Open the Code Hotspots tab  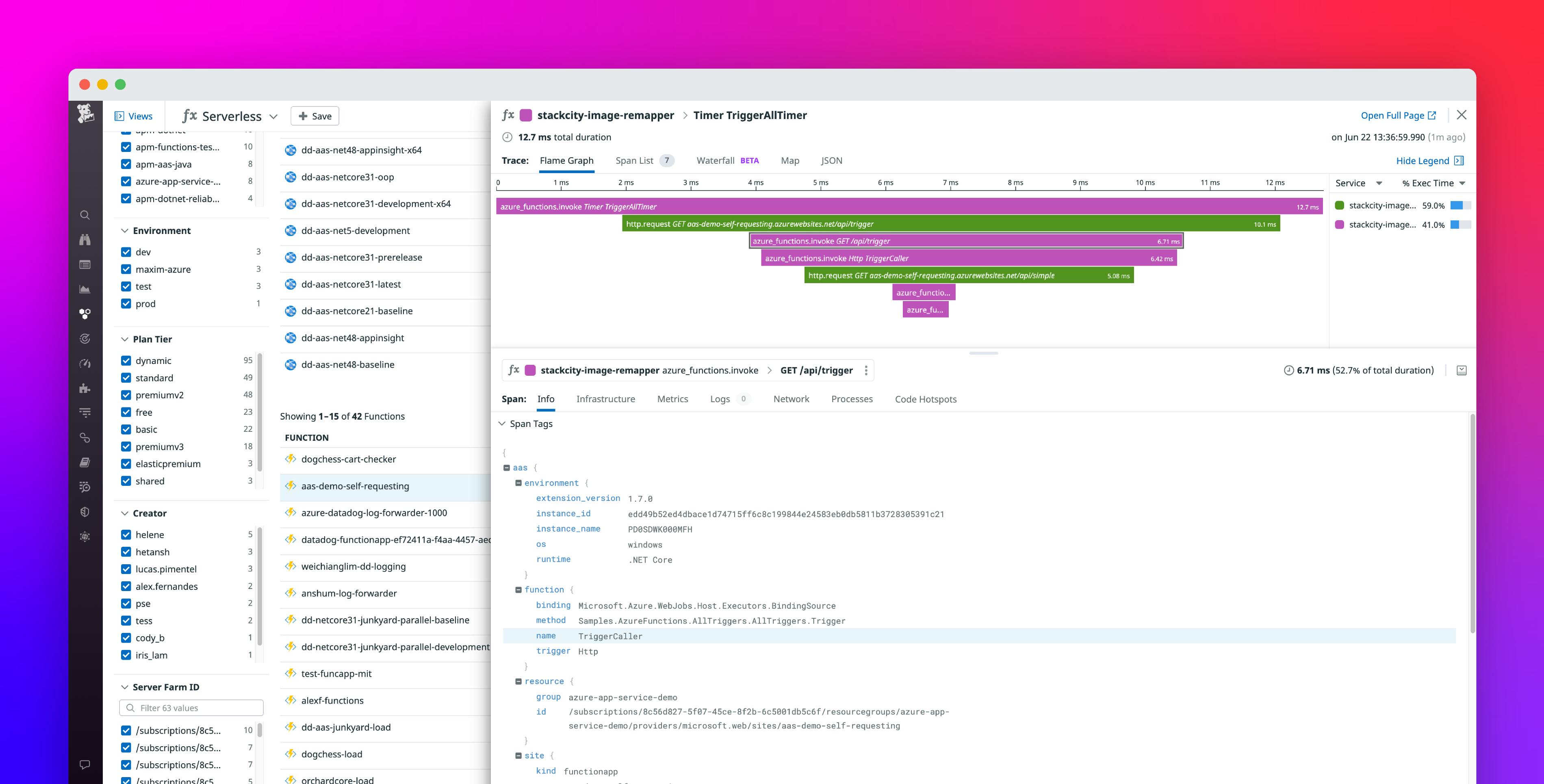coord(926,398)
